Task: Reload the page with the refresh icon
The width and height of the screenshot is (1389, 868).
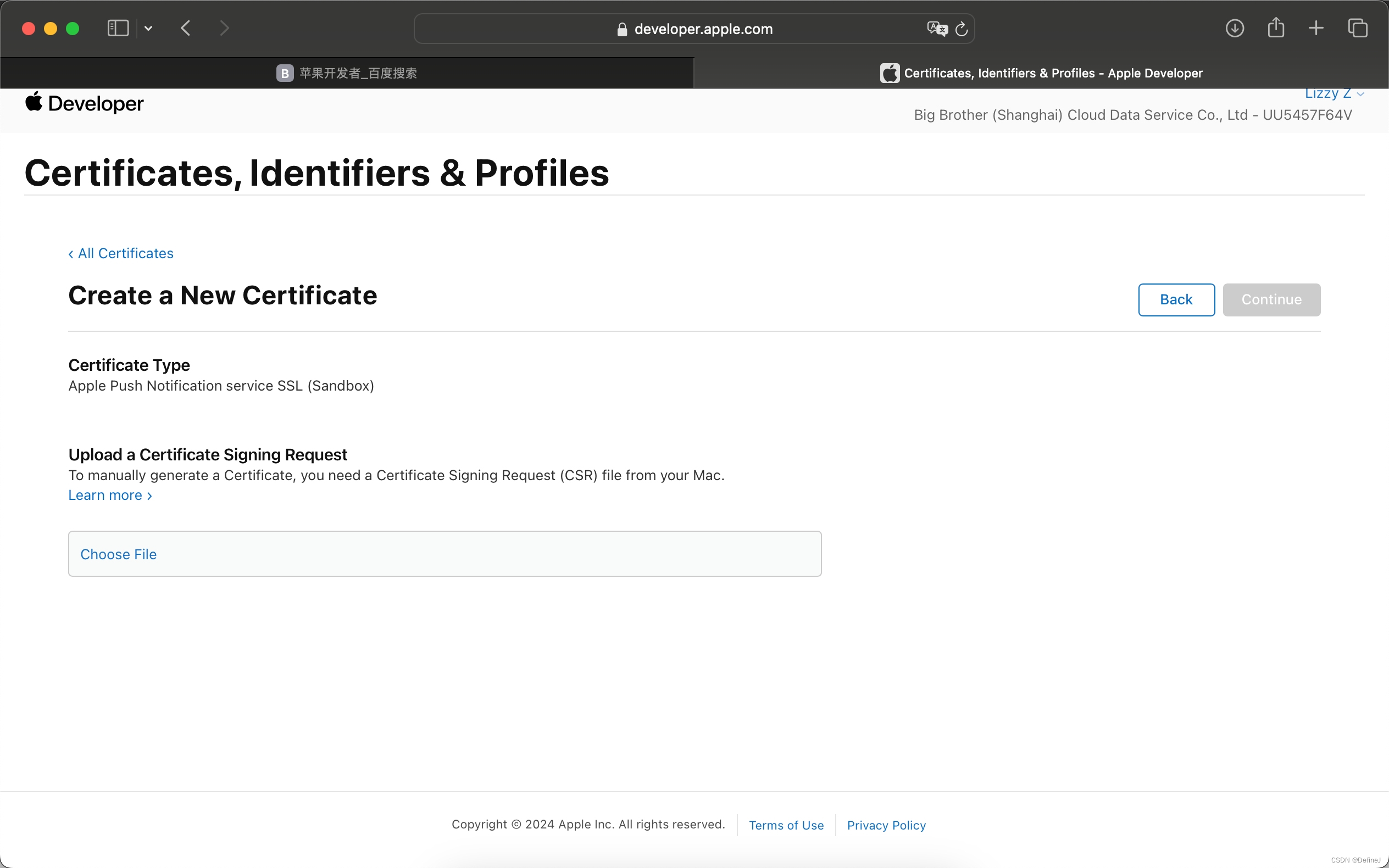Action: click(962, 29)
